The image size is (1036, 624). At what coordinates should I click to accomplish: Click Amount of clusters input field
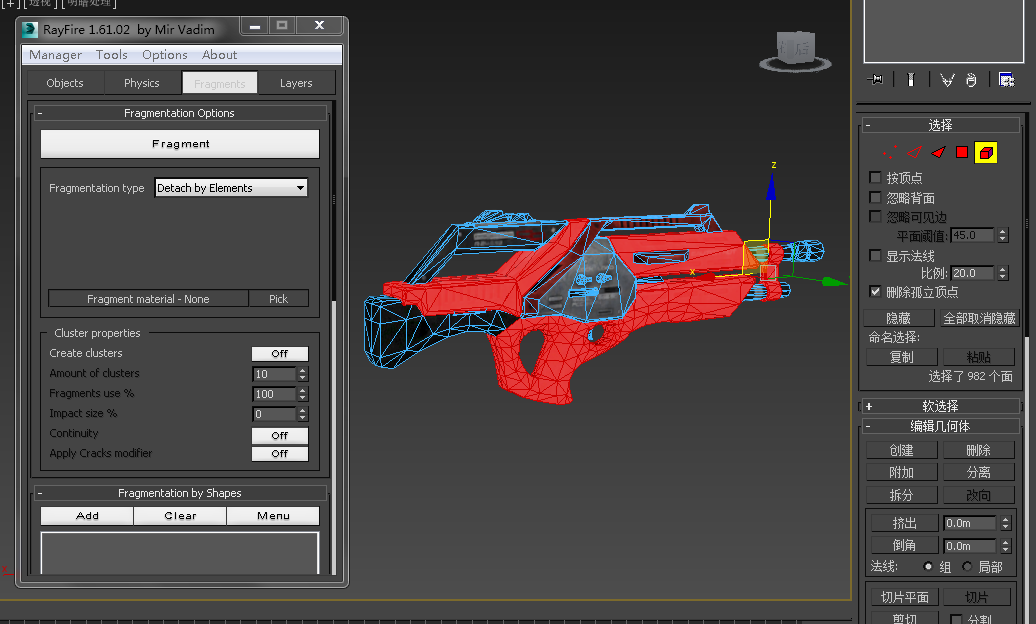[275, 374]
